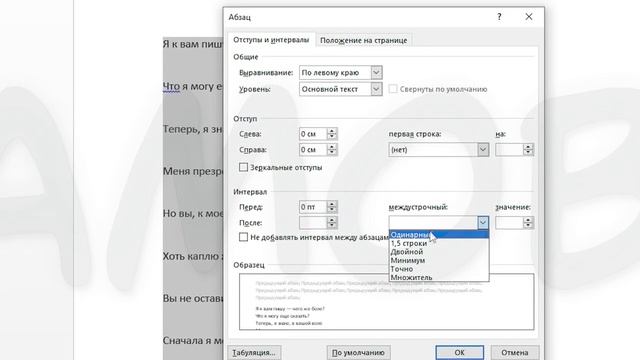Confirm the dialog with OK
Screen dimensions: 640x360
point(460,353)
